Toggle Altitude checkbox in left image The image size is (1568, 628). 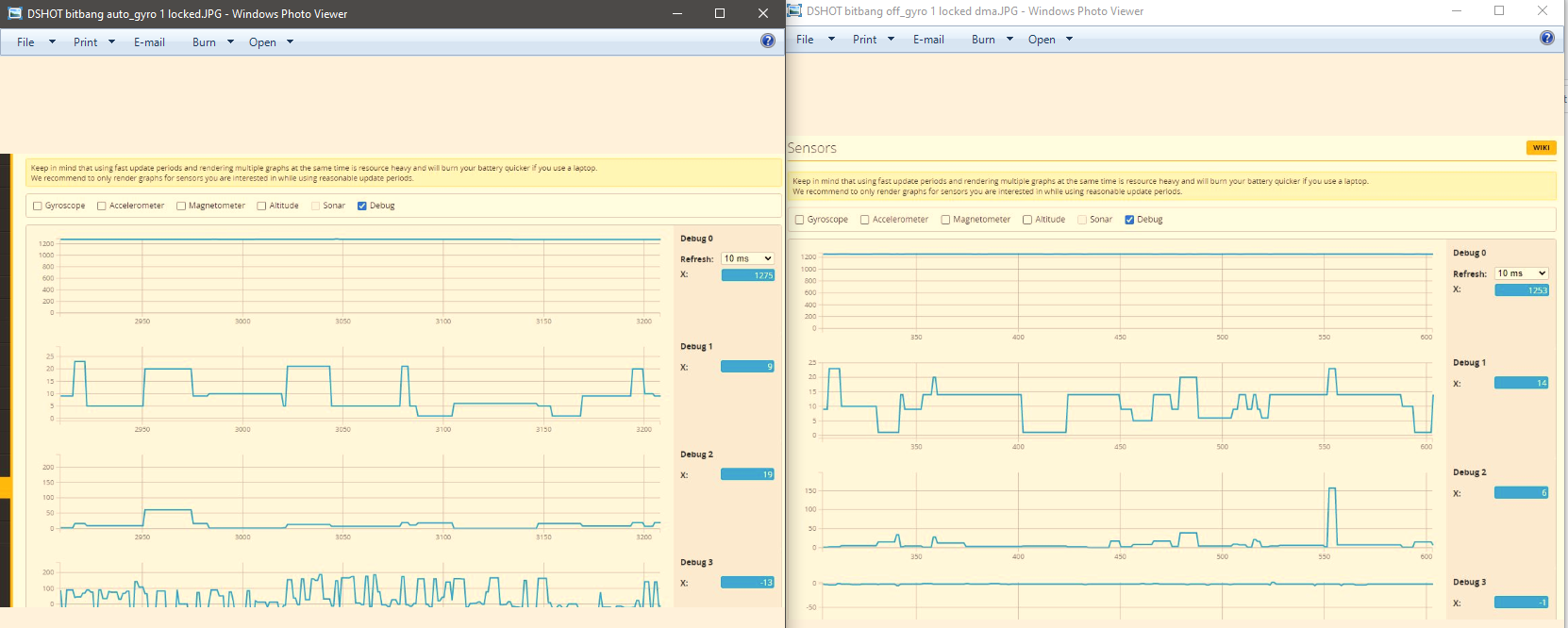pos(262,206)
